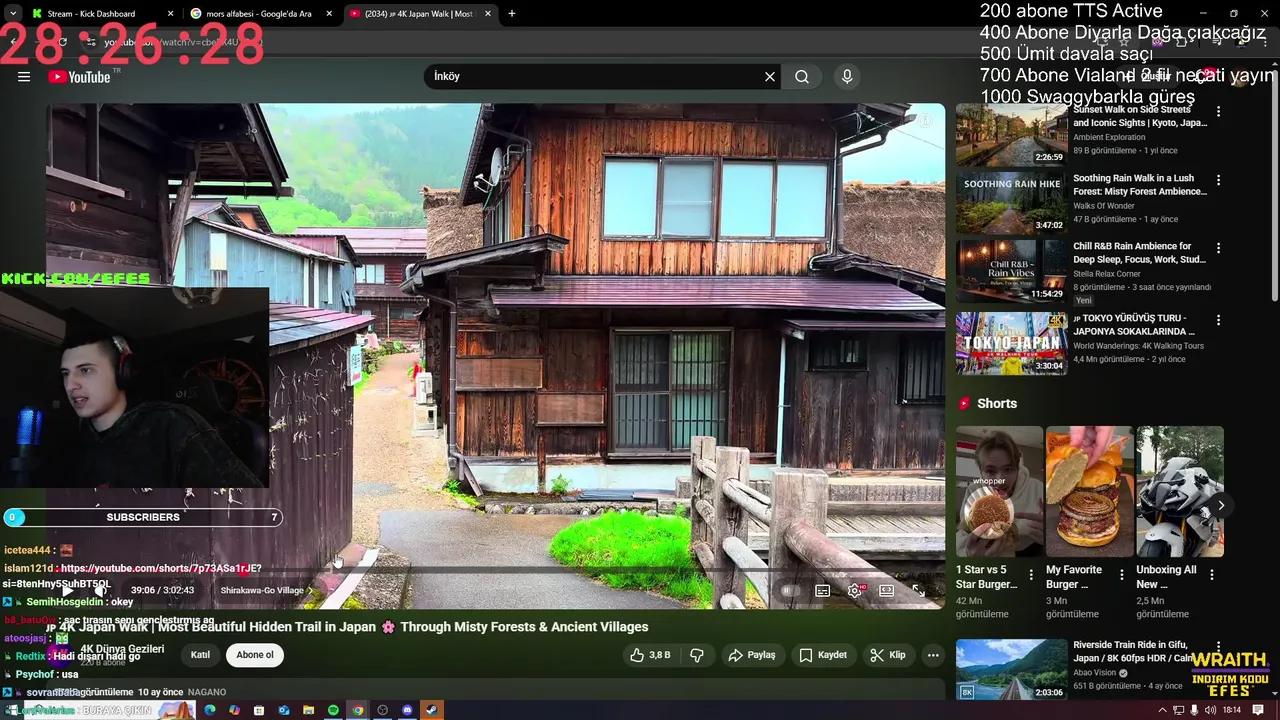1280x720 pixels.
Task: Open Soothing Rain Hike video thumbnail
Action: pyautogui.click(x=1011, y=202)
